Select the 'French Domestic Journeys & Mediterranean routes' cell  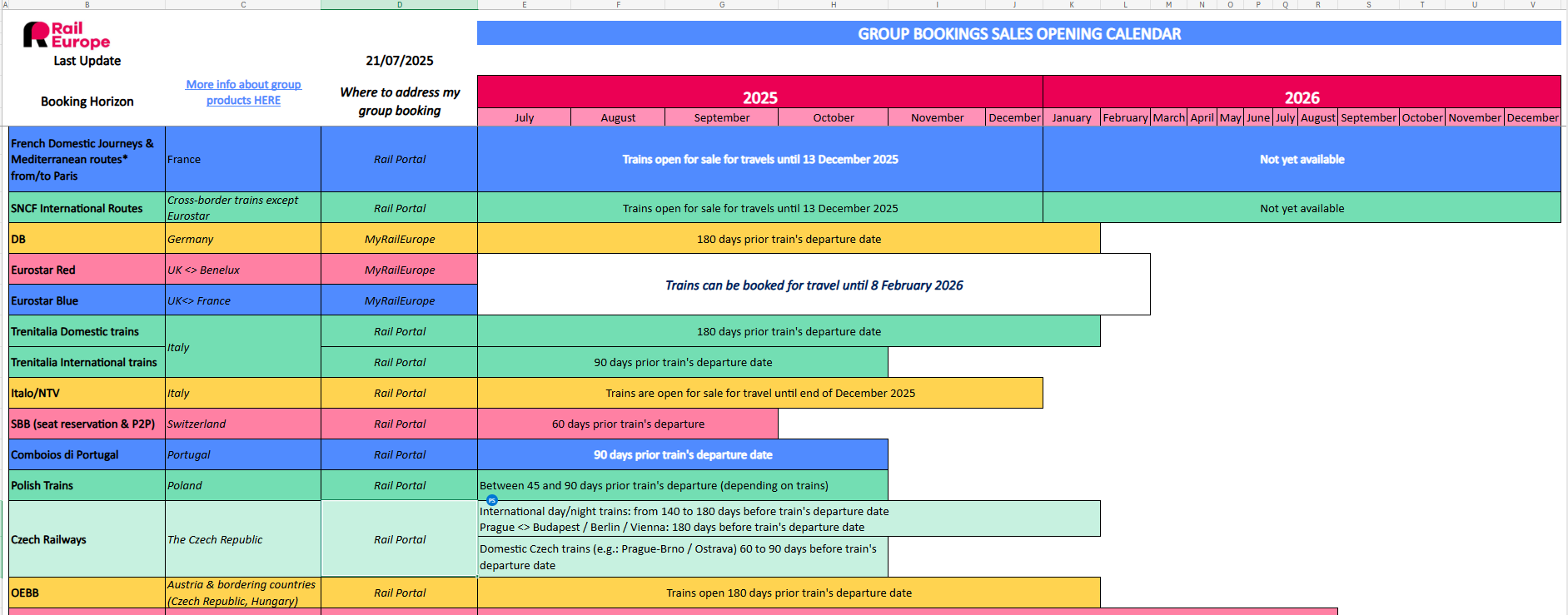87,159
